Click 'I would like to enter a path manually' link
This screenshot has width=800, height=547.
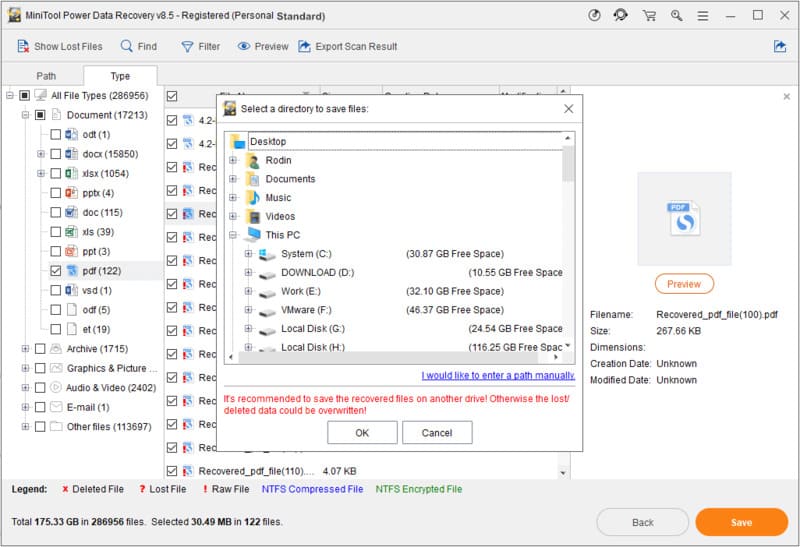coord(498,376)
